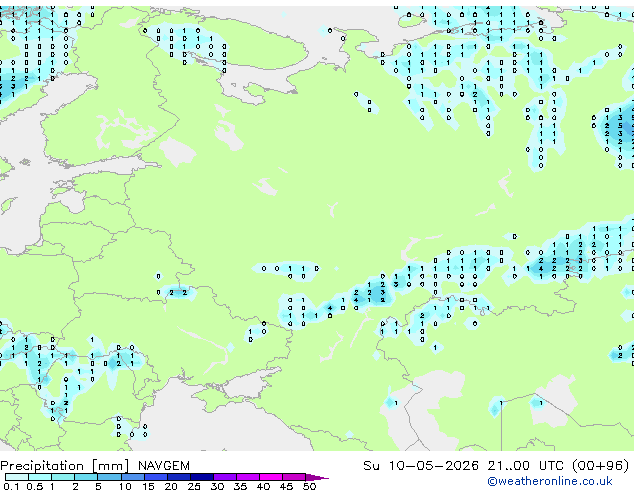Pick the legend swatch between 25 and 30
The image size is (634, 490).
(x=202, y=477)
